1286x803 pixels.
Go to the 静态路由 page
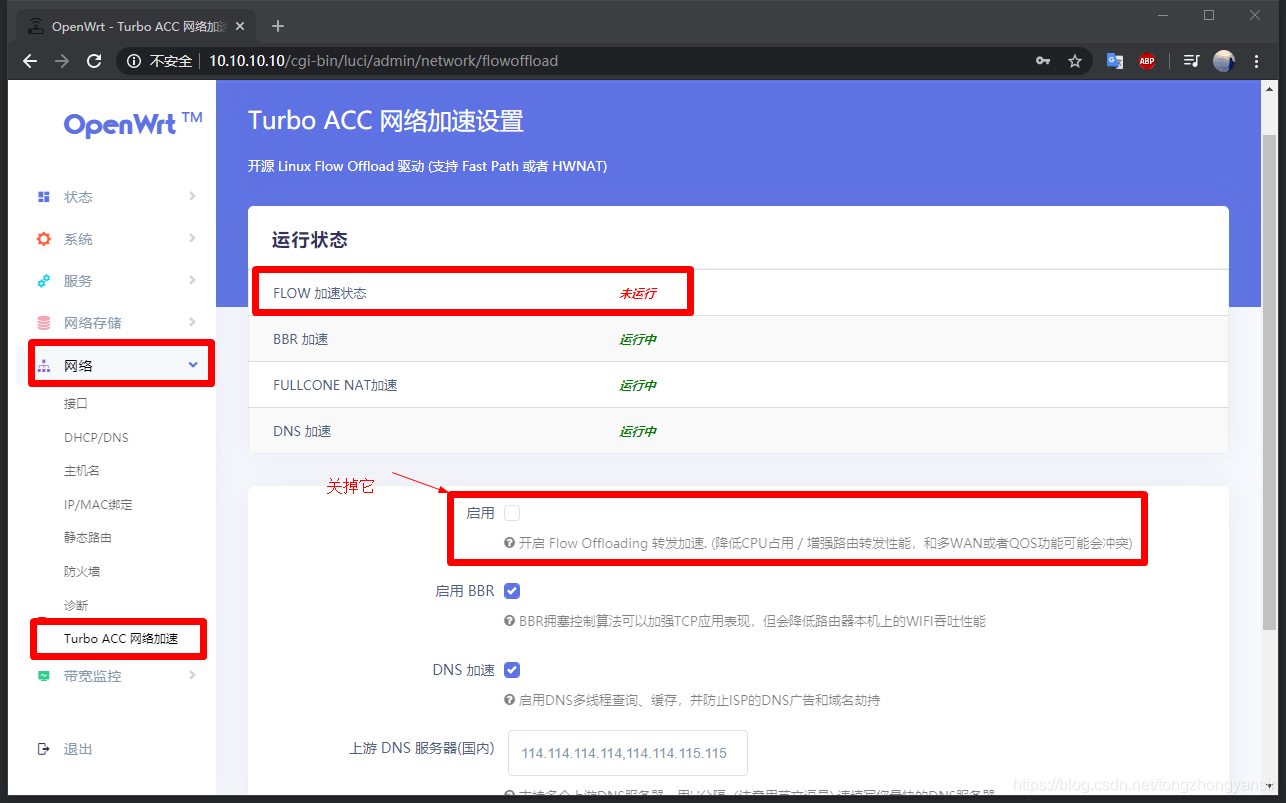[88, 538]
